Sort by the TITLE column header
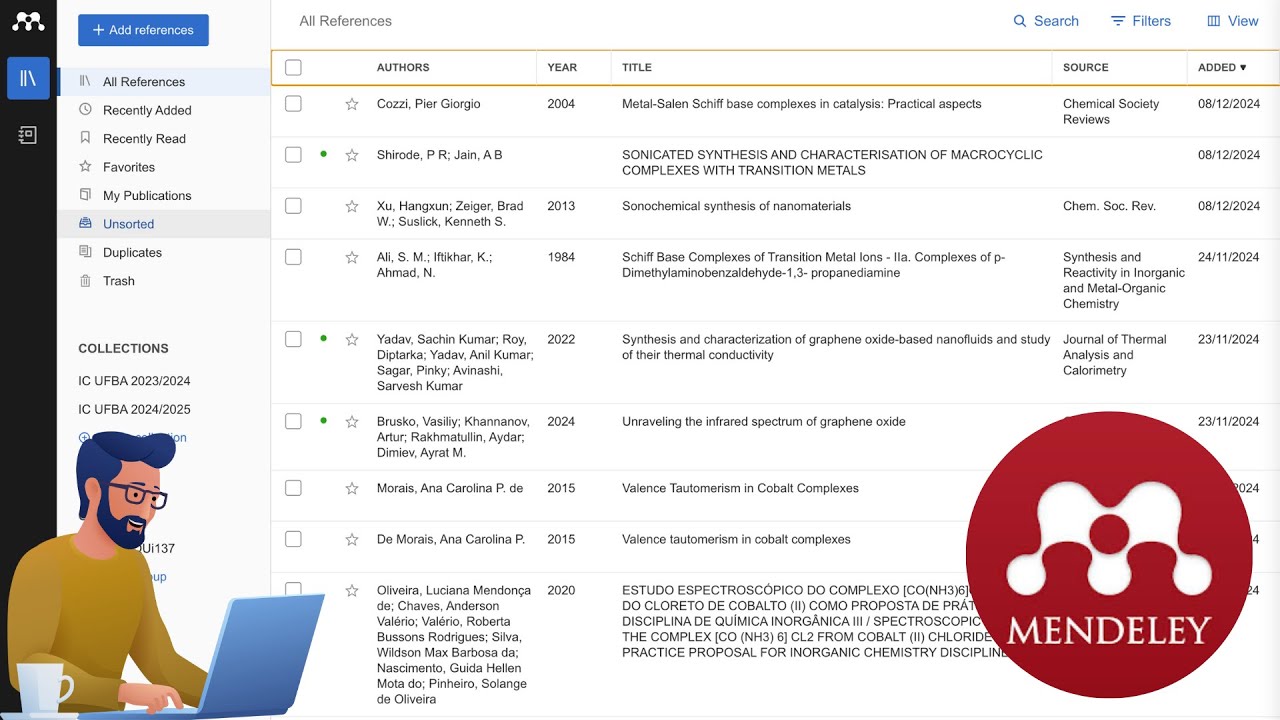 [637, 68]
